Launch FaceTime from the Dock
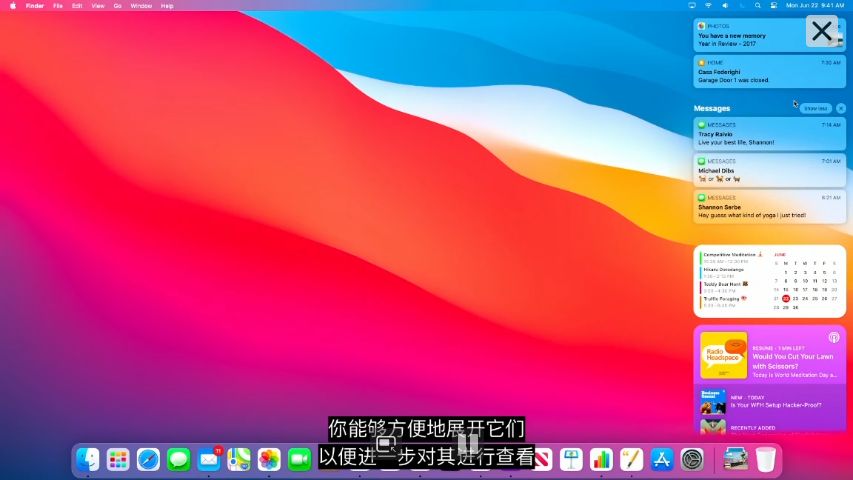 pos(299,459)
